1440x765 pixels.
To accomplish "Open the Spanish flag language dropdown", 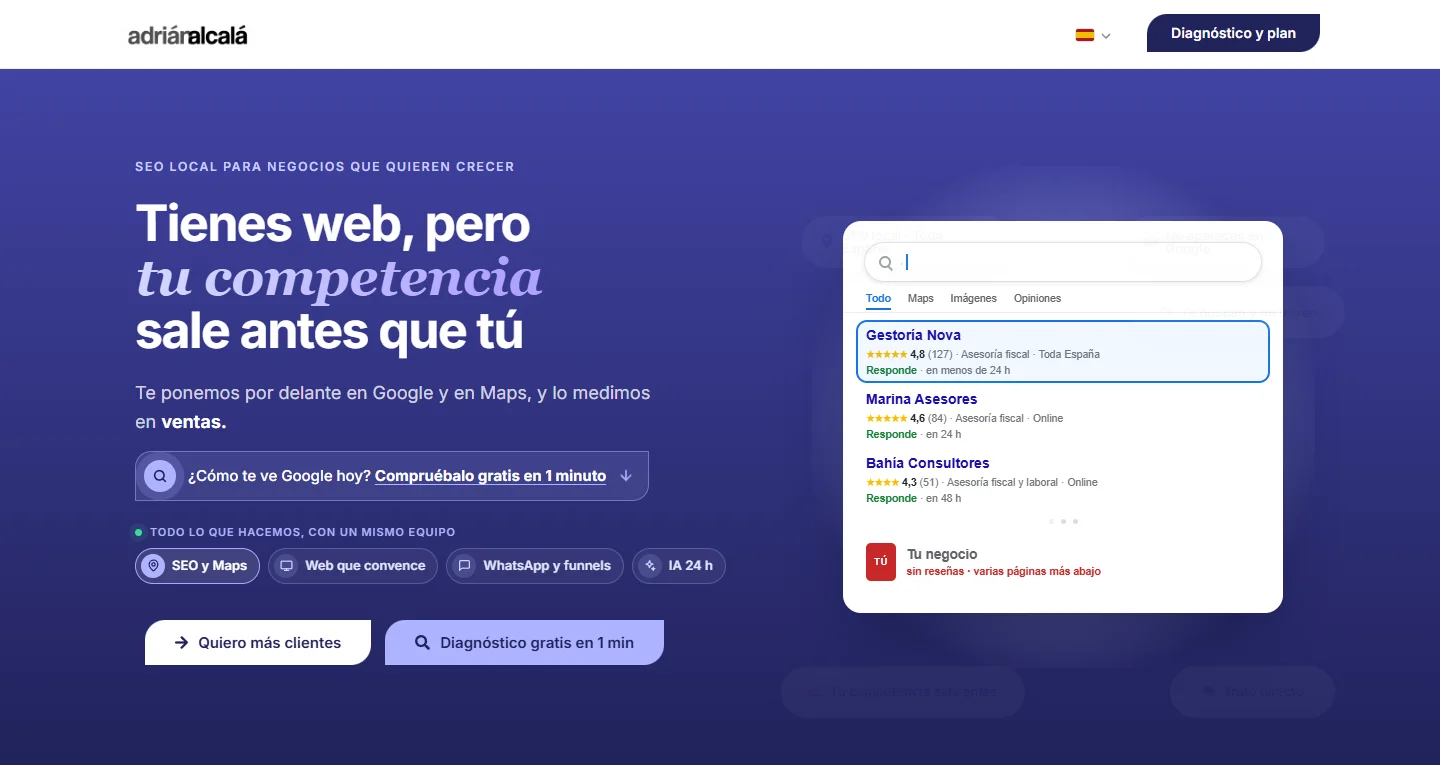I will tap(1093, 35).
